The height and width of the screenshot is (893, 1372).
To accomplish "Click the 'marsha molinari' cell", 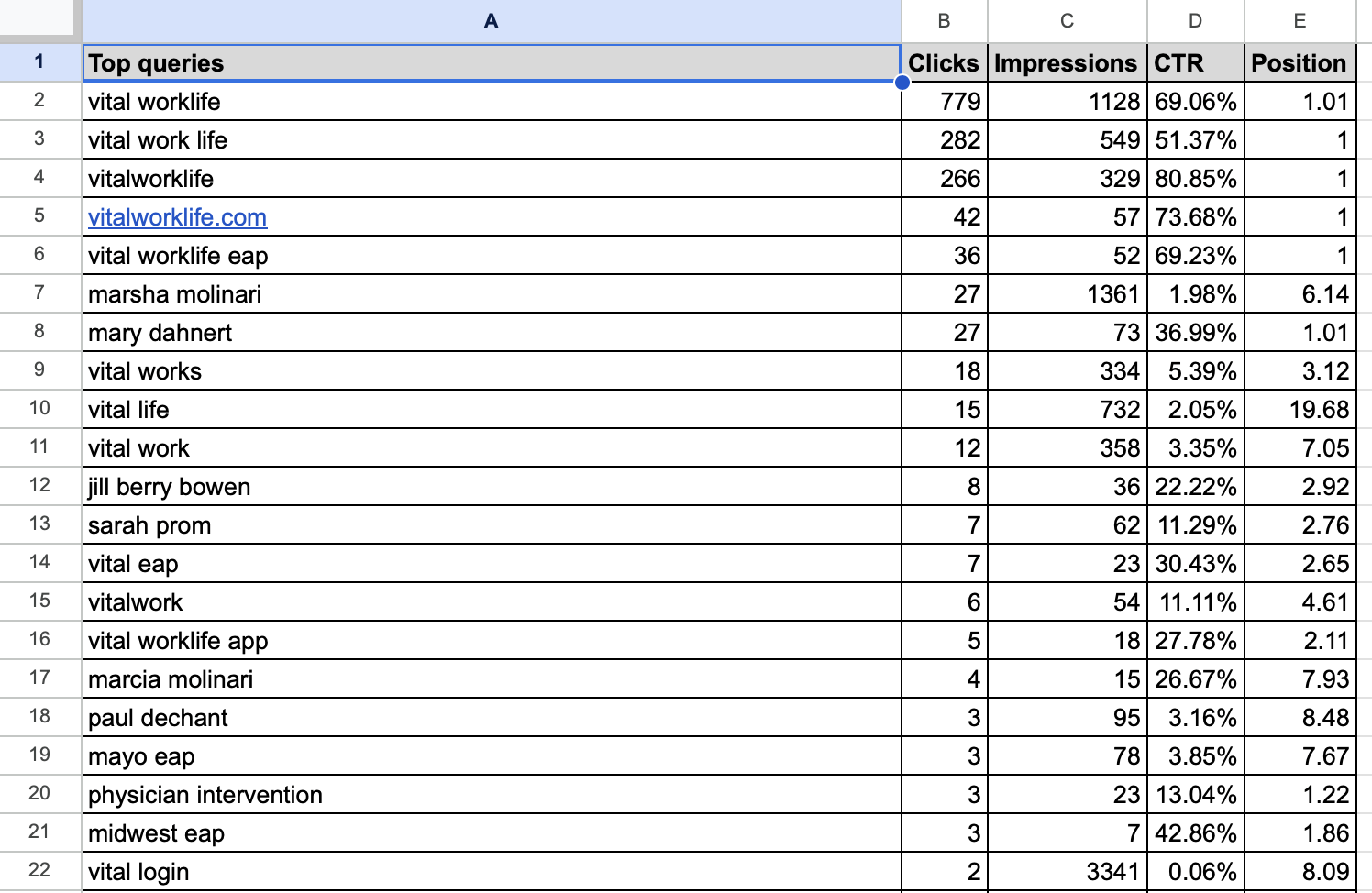I will pyautogui.click(x=492, y=294).
